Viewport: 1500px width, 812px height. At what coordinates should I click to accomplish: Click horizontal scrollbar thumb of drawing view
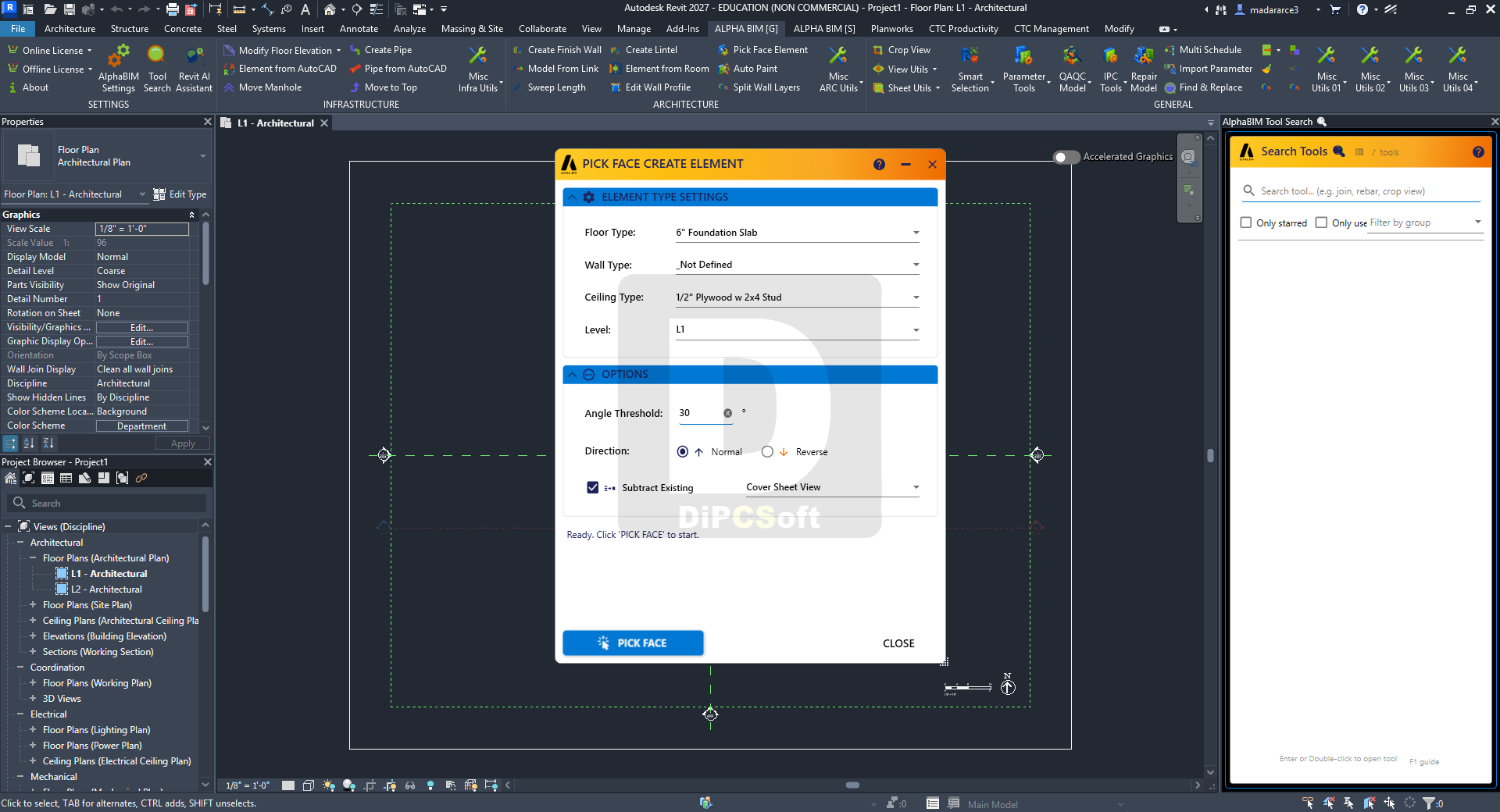coord(852,785)
